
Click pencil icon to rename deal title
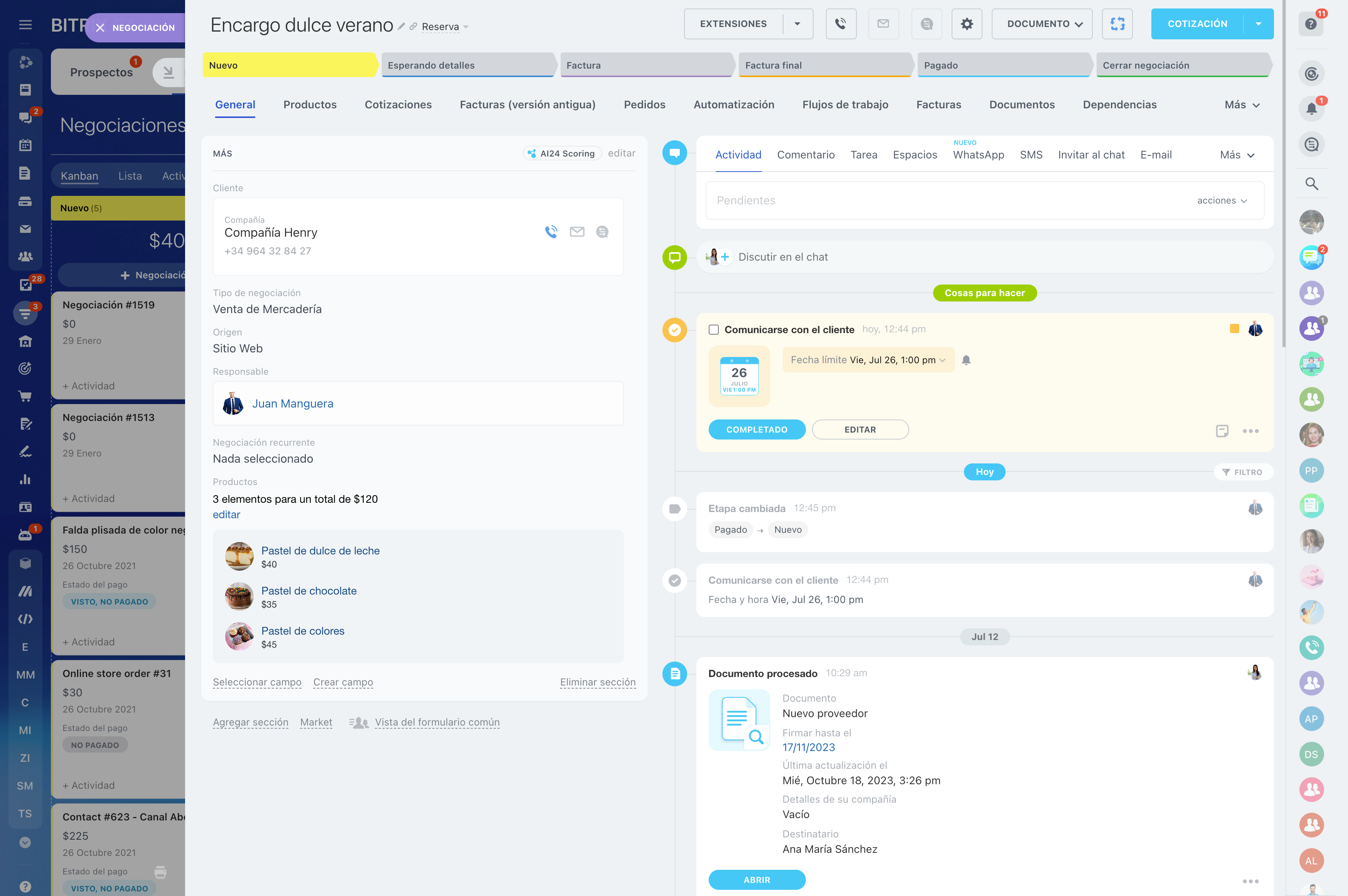point(401,26)
